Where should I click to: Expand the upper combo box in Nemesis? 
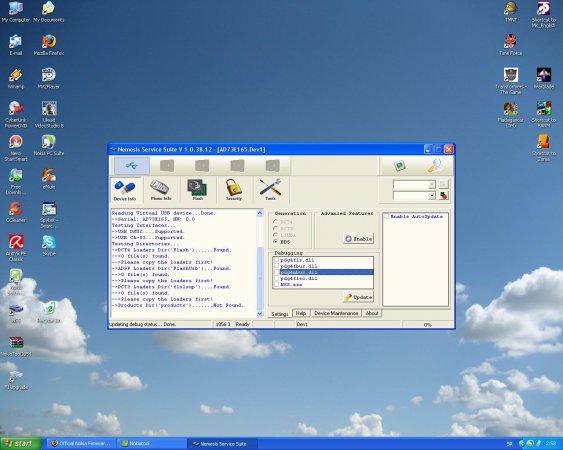(x=432, y=184)
